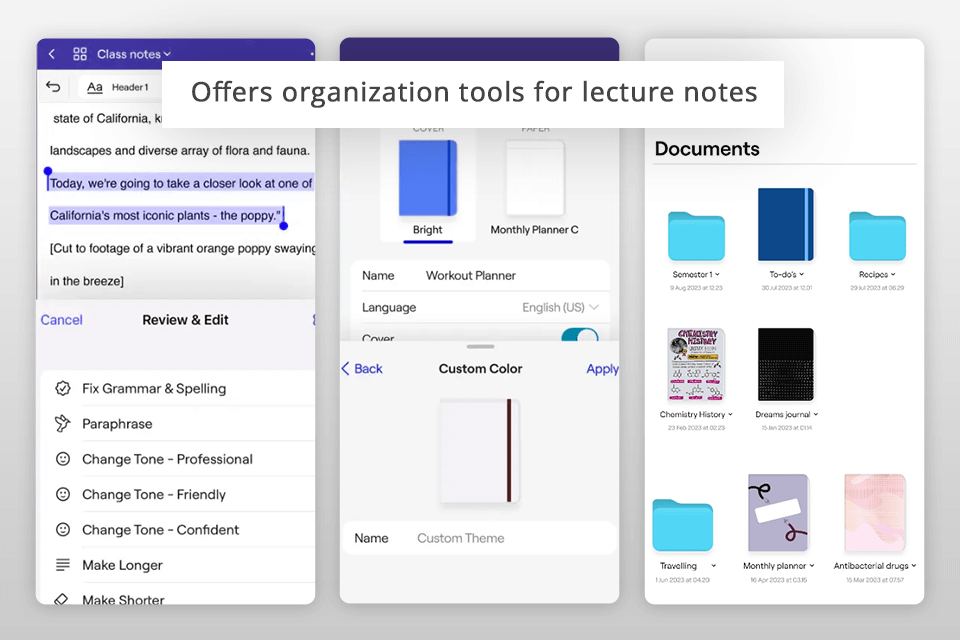Go back using the Class notes back arrow
960x640 pixels.
[x=52, y=54]
